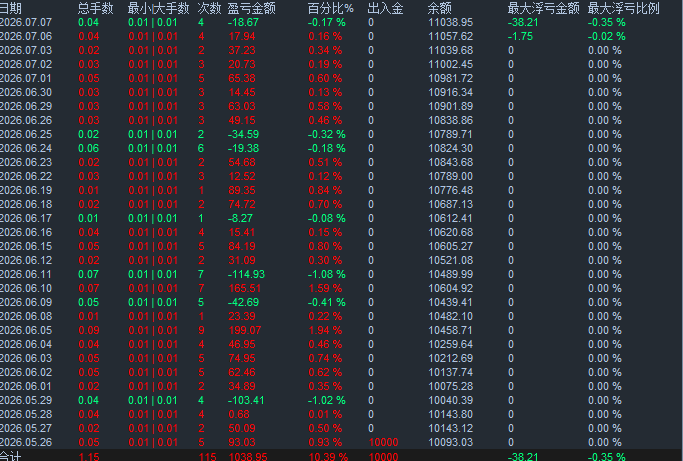Click deposit 10000 in 2026.05.26 row
The width and height of the screenshot is (683, 461).
click(x=383, y=442)
